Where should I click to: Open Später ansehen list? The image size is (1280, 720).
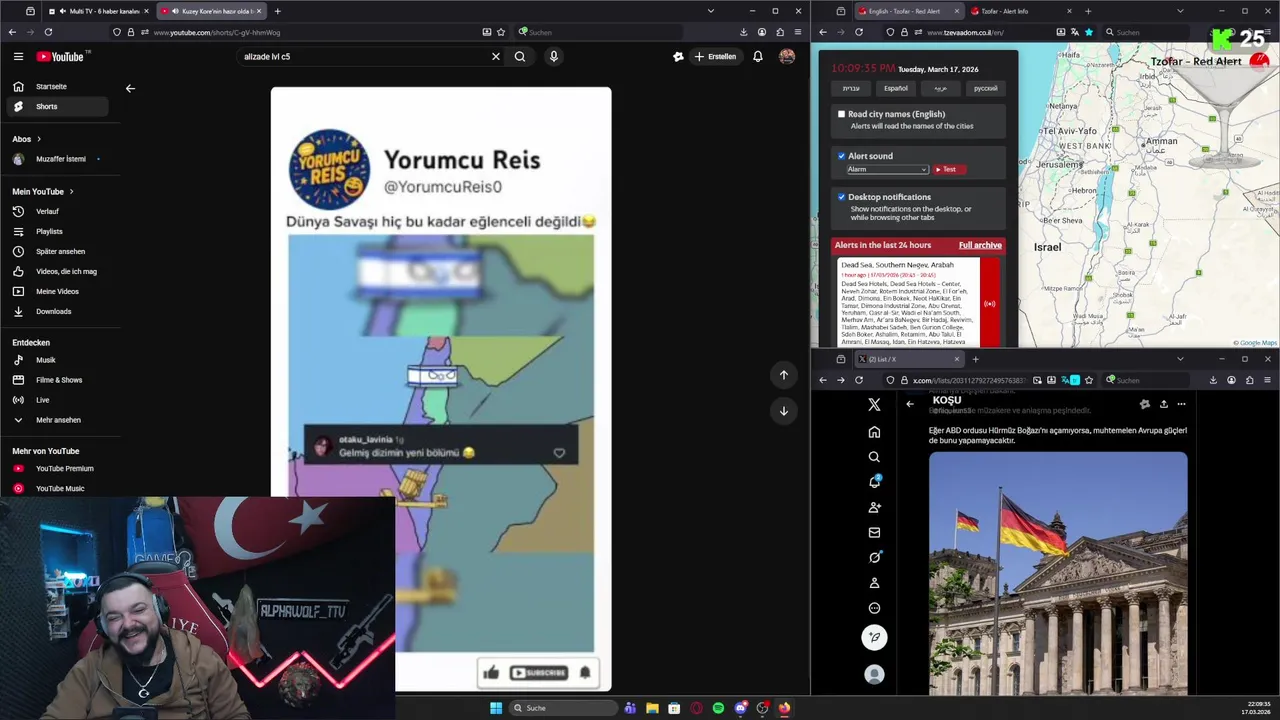(58, 251)
